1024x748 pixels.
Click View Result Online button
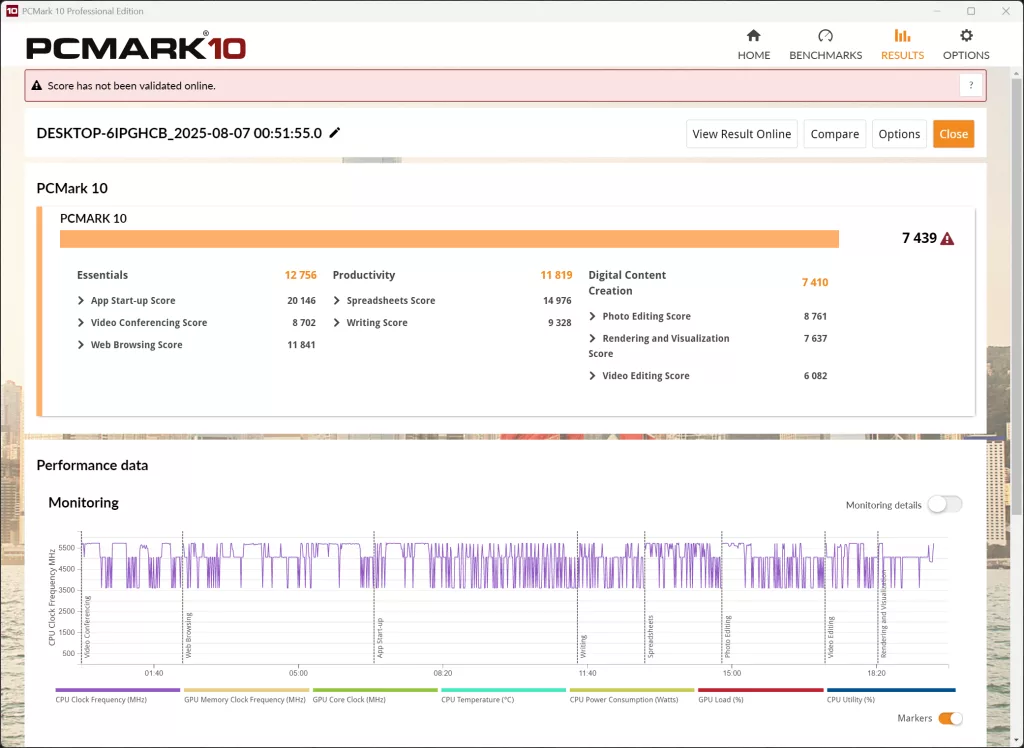741,134
